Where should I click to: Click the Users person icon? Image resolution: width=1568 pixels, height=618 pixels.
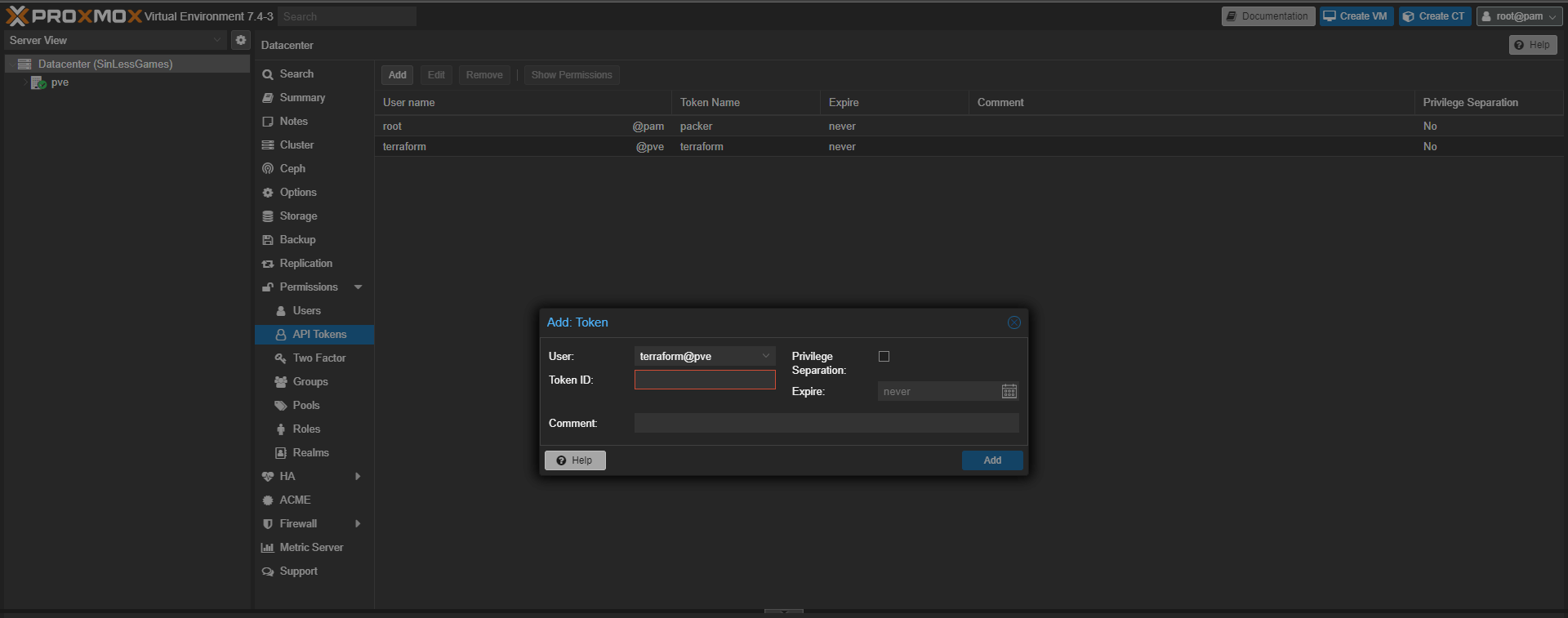[x=281, y=311]
